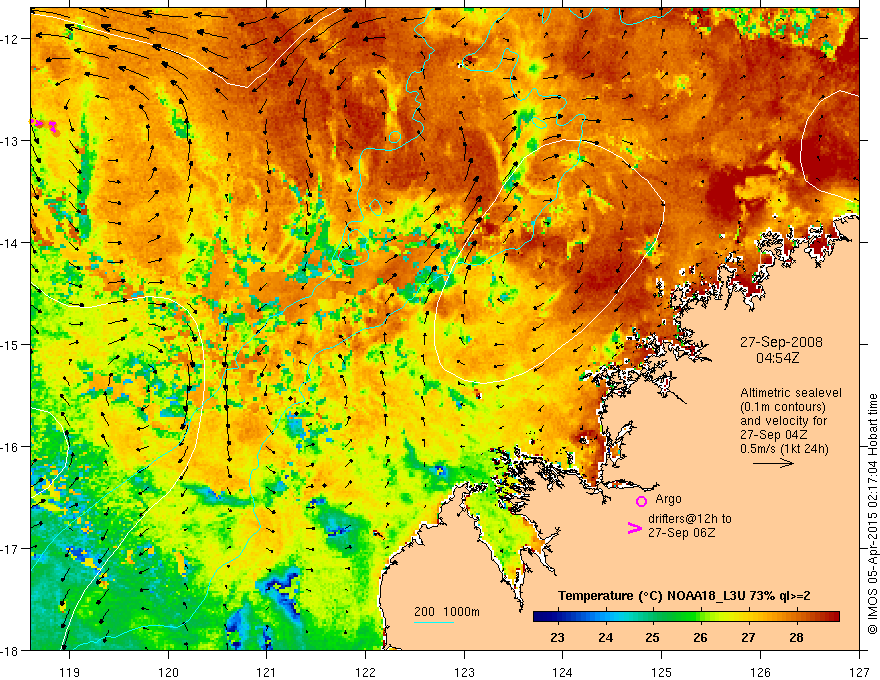Click the '0.5m/s (1kt 24h)' label
The image size is (880, 680).
784,449
